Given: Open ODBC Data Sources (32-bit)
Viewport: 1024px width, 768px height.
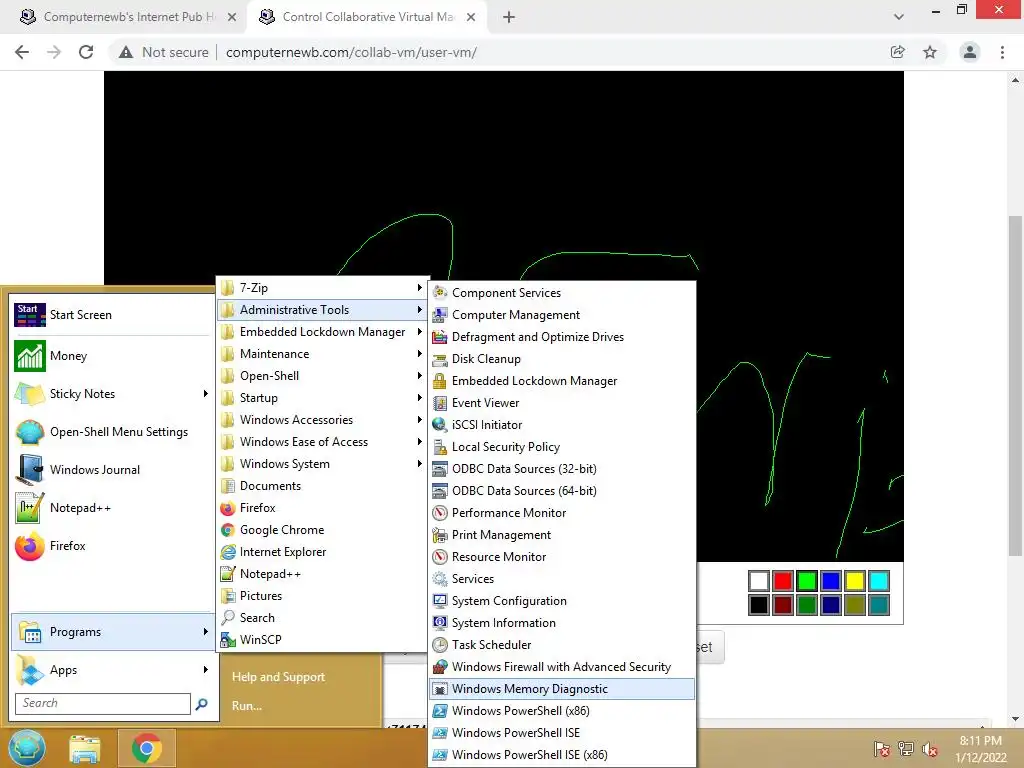Looking at the screenshot, I should click(562, 469).
